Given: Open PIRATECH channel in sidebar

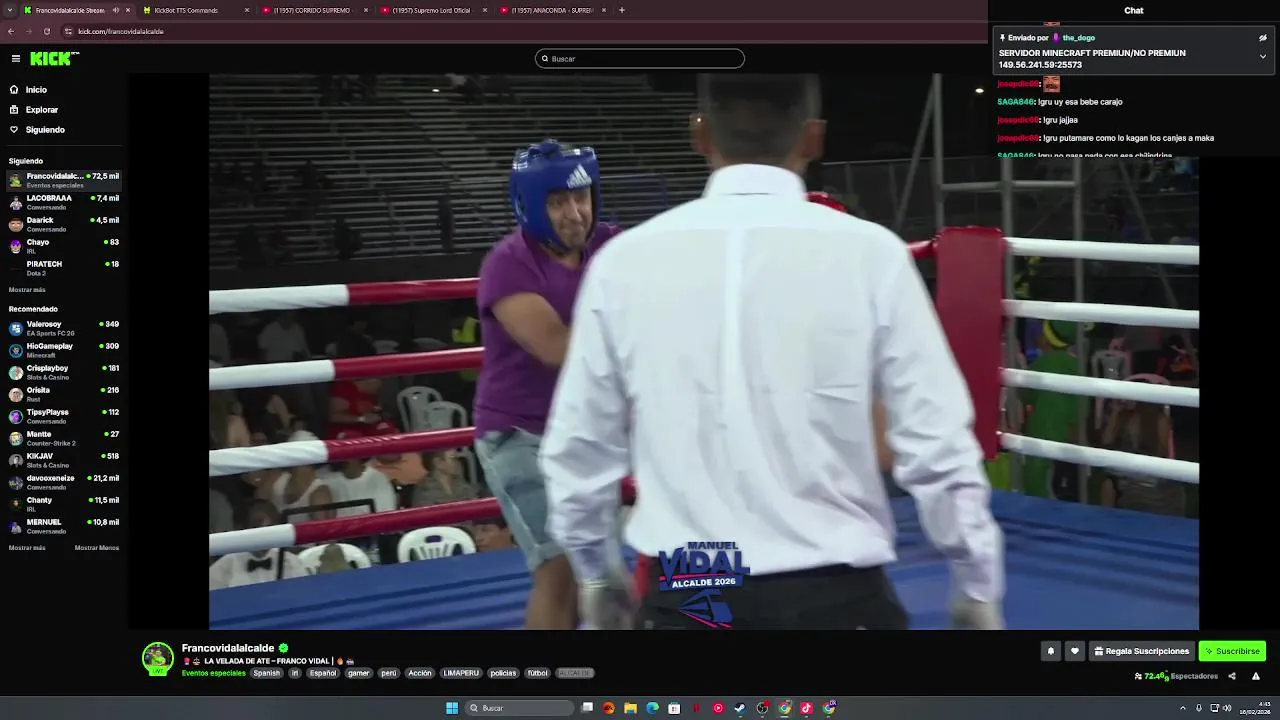Looking at the screenshot, I should click(x=64, y=268).
